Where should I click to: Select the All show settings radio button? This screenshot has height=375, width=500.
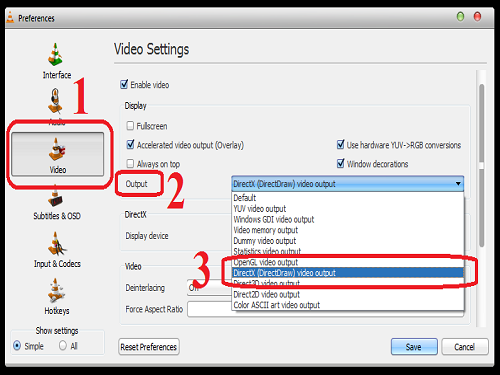[x=63, y=345]
